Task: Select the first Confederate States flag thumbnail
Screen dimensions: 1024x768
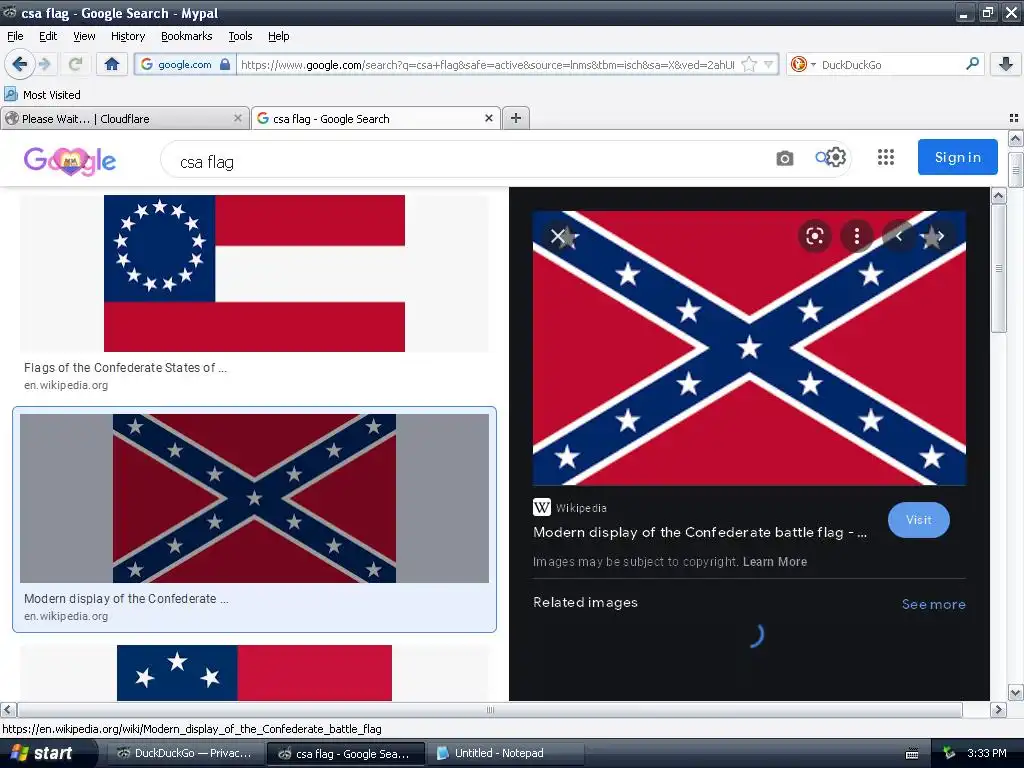Action: tap(254, 273)
